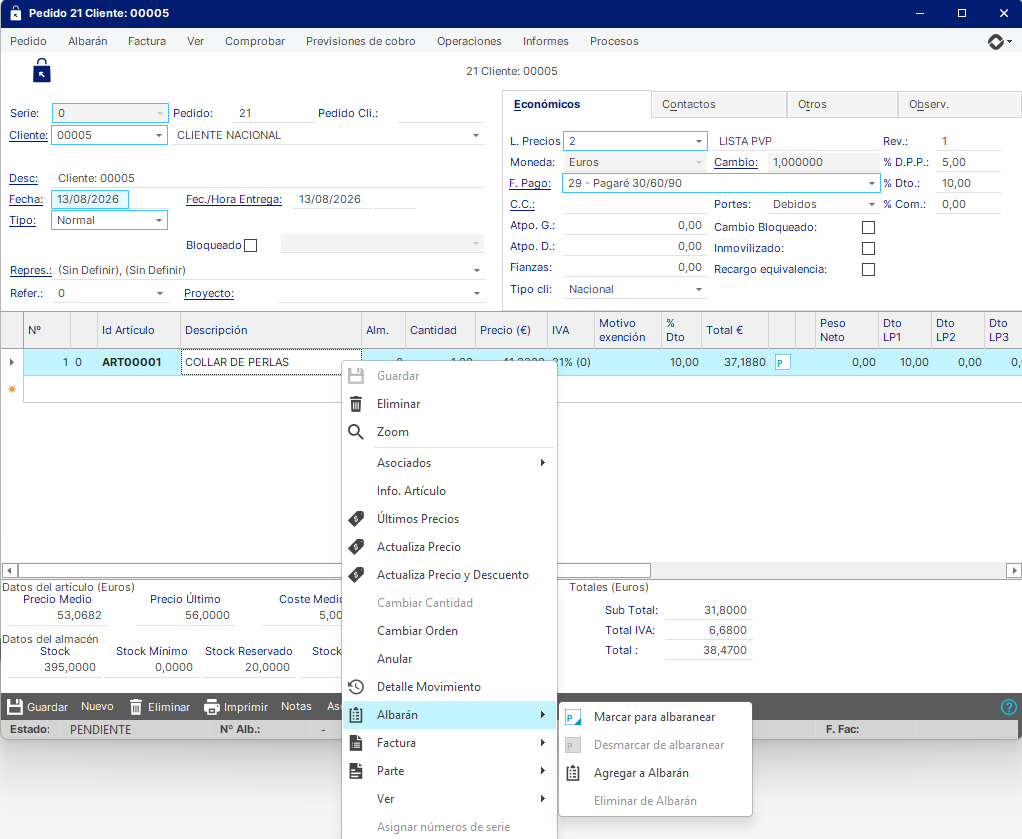Open the Proyecto dropdown arrow
Viewport: 1022px width, 839px height.
pyautogui.click(x=477, y=294)
